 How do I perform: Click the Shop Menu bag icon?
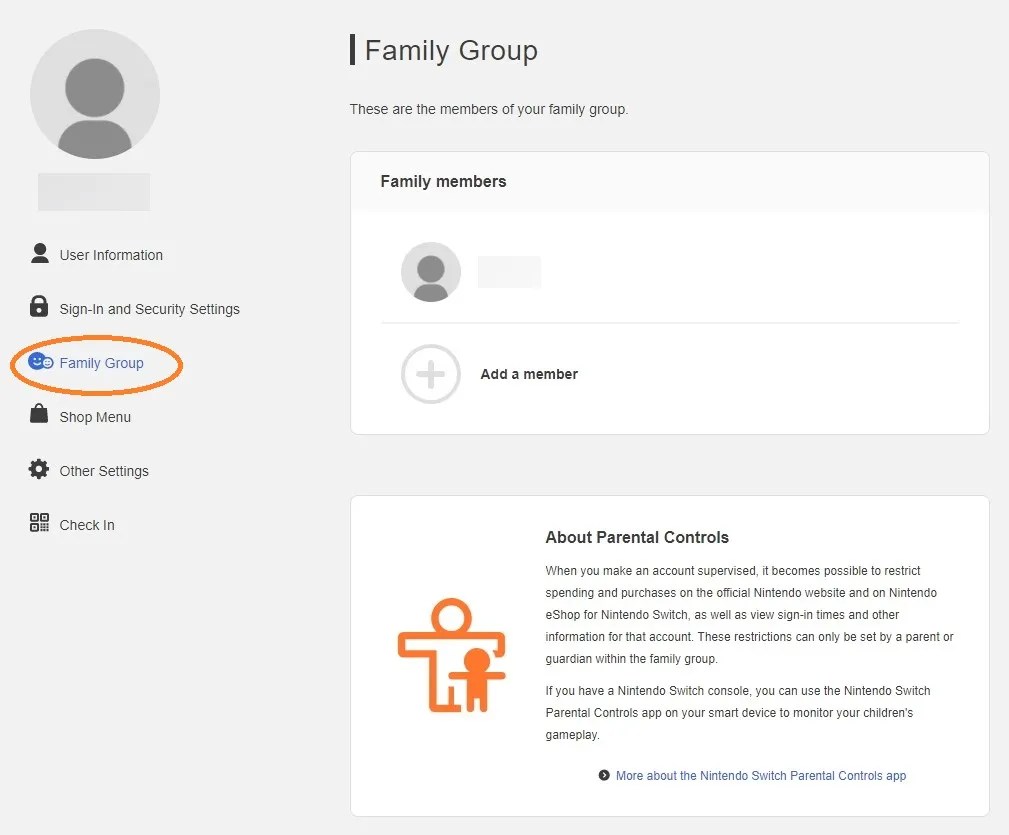pos(40,414)
